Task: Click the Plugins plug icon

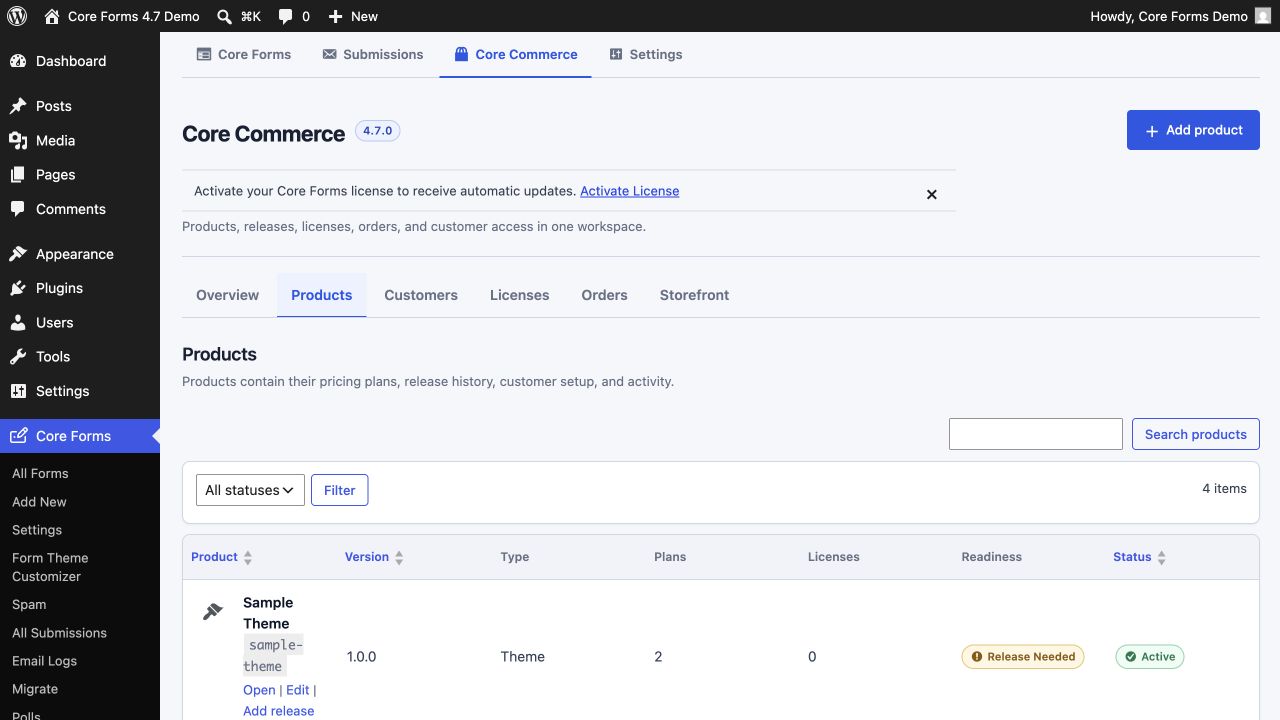Action: click(x=18, y=288)
